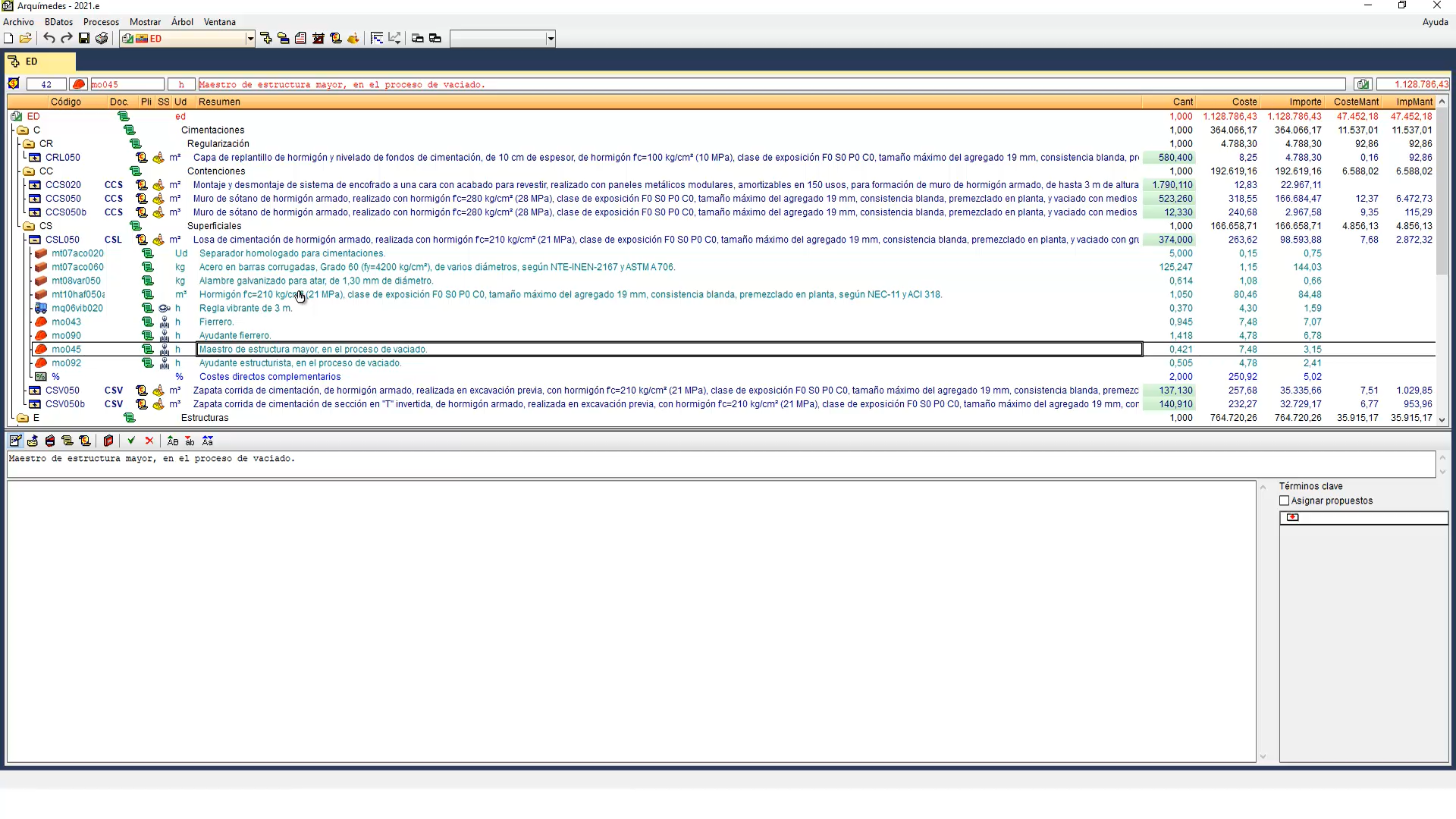The width and height of the screenshot is (1456, 819).
Task: Click the open folder toolbar icon
Action: click(x=25, y=38)
